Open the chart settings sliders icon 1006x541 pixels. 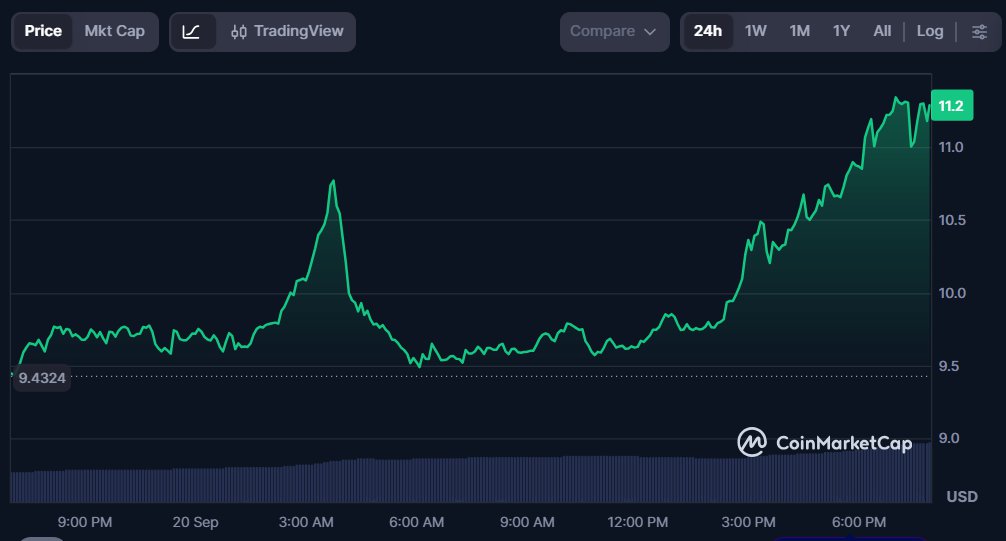[x=979, y=31]
